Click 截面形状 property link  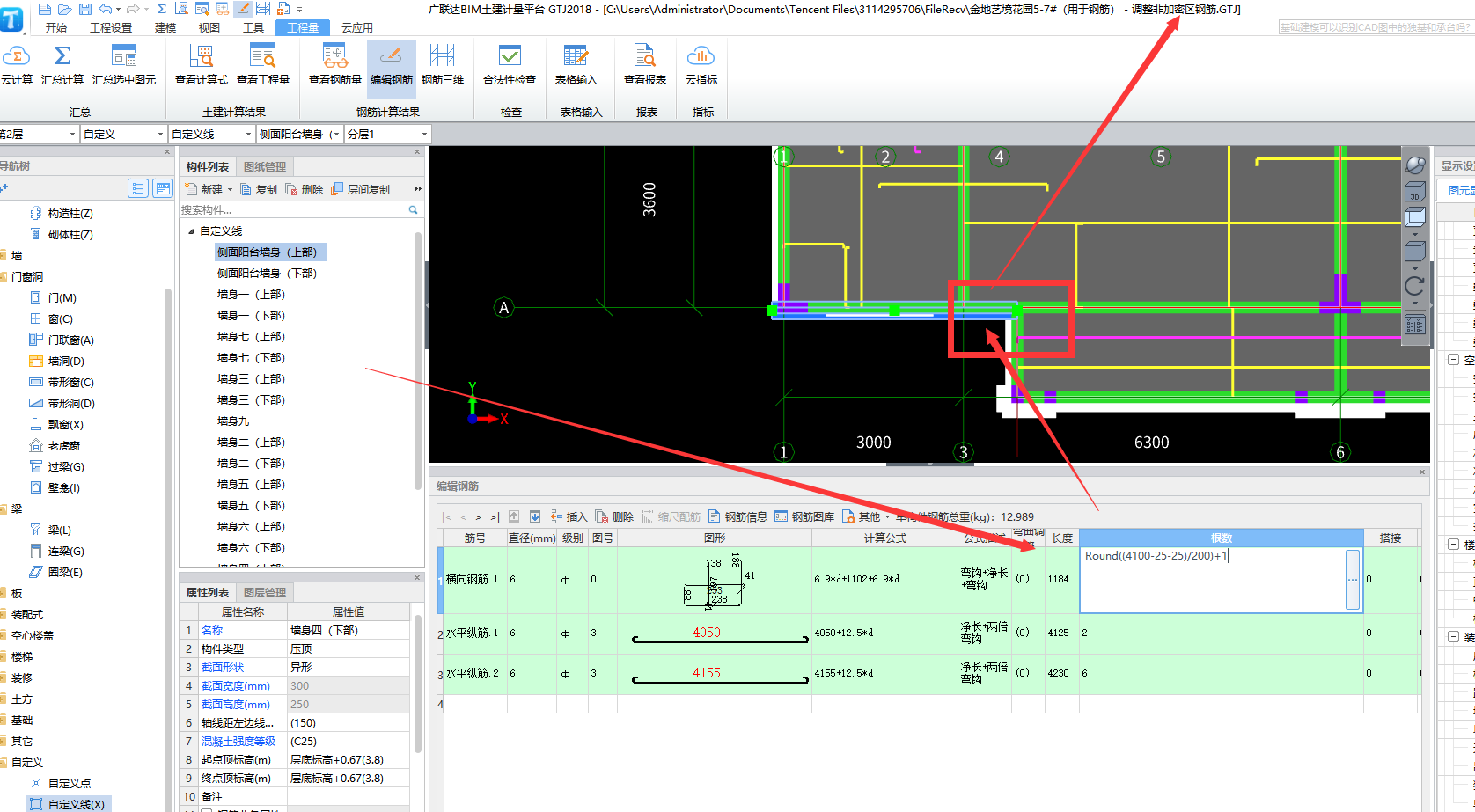(x=223, y=668)
